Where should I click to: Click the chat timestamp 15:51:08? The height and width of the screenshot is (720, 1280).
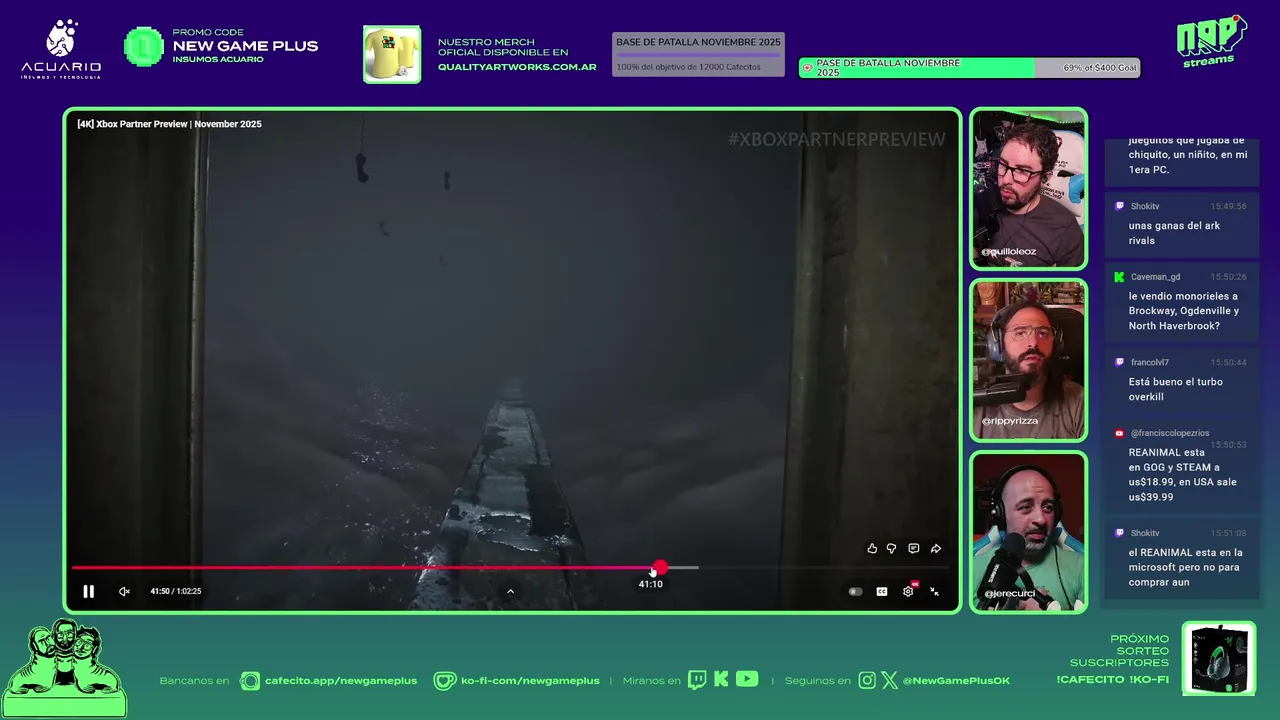1228,533
